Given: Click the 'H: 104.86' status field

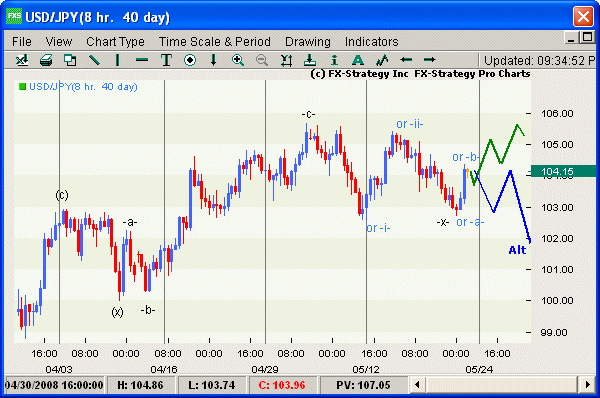Looking at the screenshot, I should pyautogui.click(x=140, y=385).
